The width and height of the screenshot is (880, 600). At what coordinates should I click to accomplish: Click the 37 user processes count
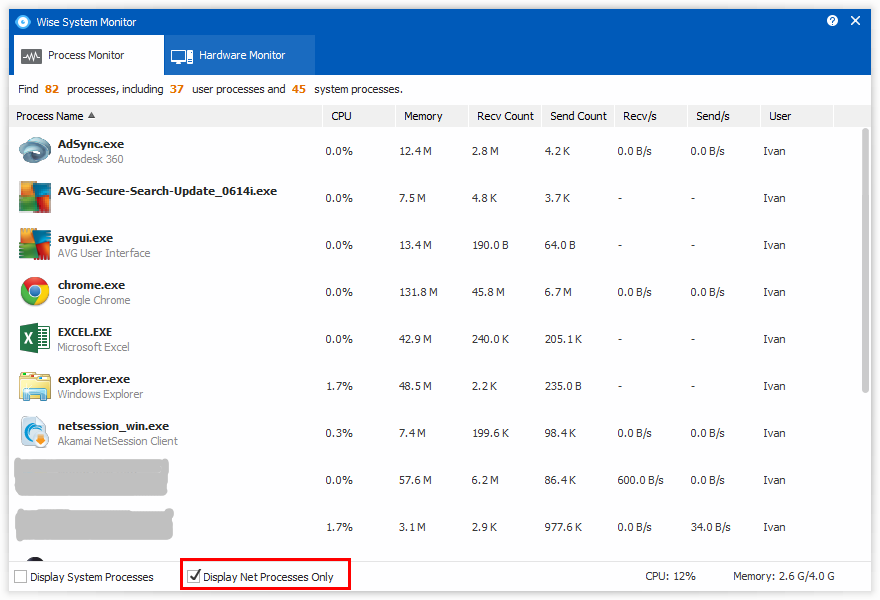177,89
